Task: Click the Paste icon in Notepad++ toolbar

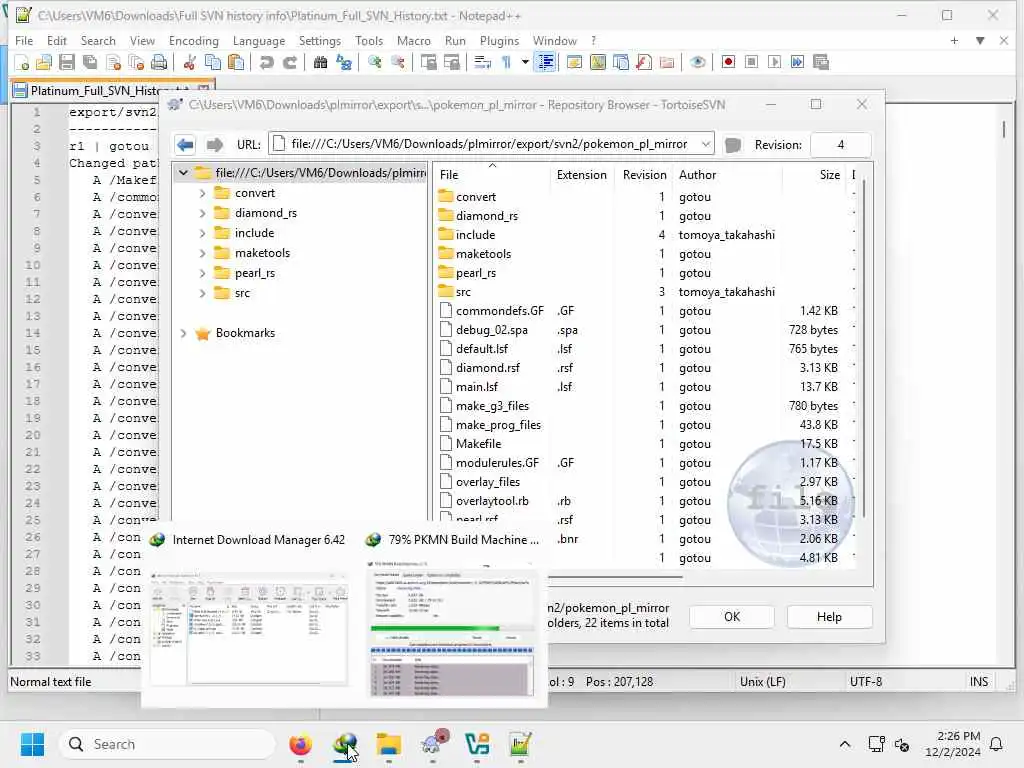Action: point(236,62)
